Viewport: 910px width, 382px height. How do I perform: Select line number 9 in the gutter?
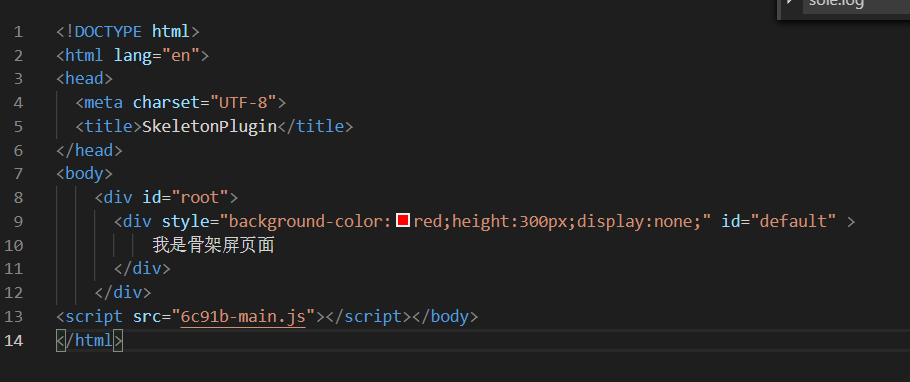point(19,221)
